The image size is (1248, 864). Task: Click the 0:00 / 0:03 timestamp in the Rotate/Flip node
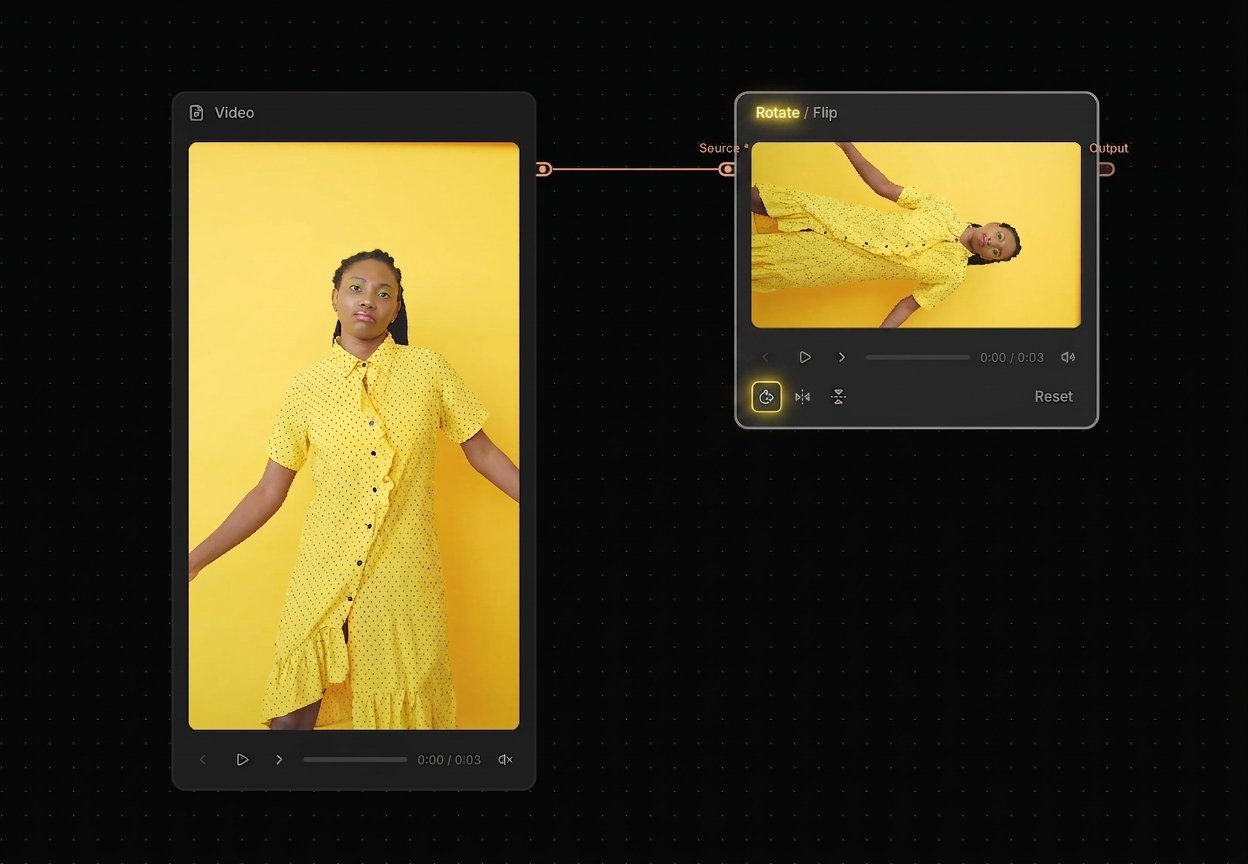[1012, 357]
